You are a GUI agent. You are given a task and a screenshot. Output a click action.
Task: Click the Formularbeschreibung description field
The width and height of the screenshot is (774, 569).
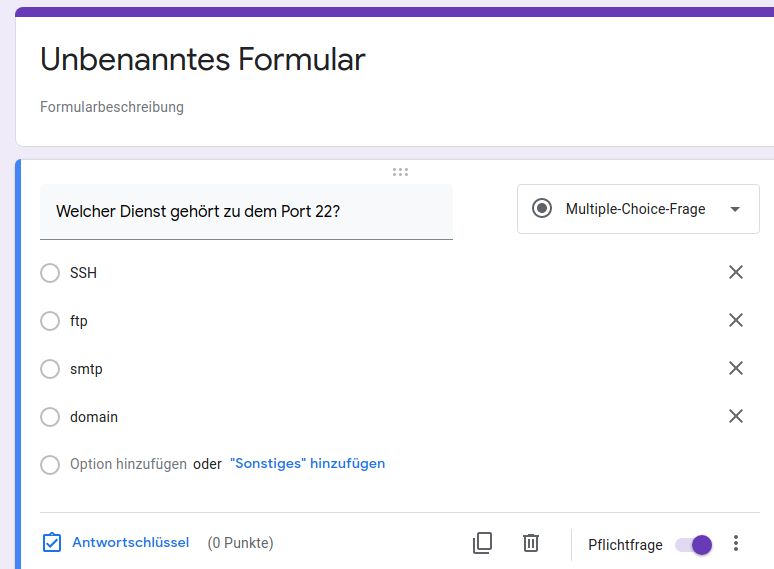[112, 107]
